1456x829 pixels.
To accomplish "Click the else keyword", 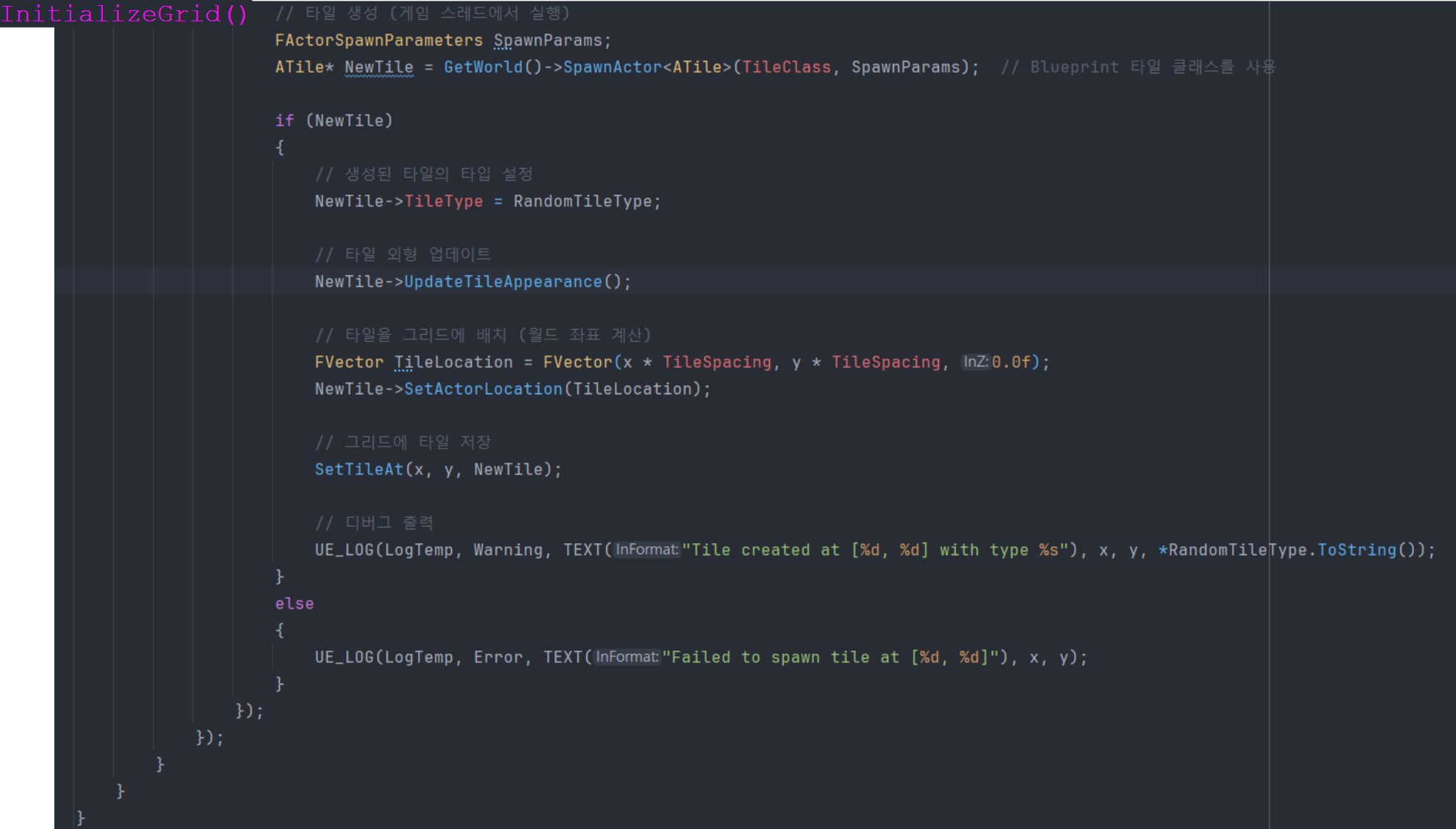I will 294,604.
